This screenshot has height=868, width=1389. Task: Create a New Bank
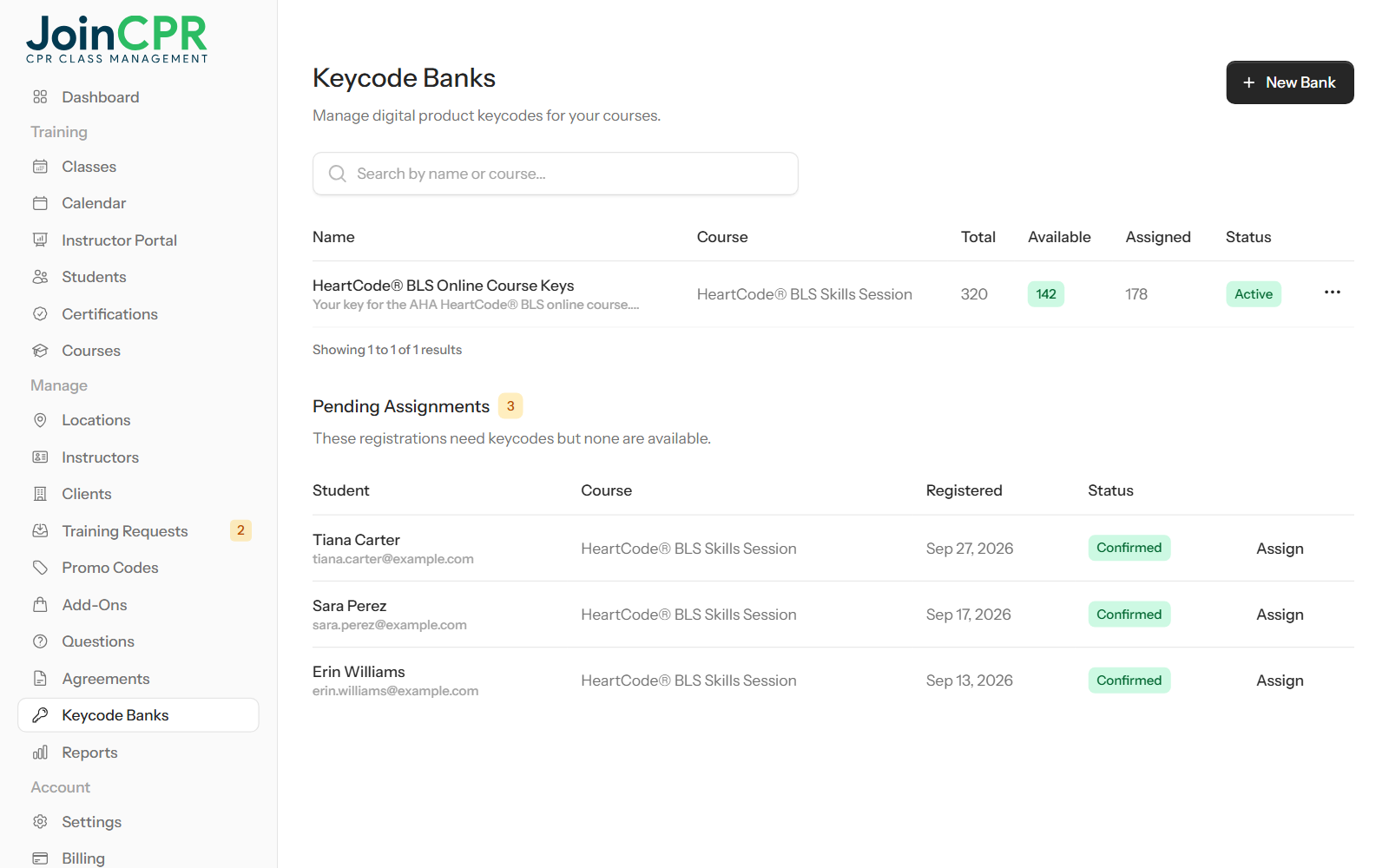pos(1290,82)
